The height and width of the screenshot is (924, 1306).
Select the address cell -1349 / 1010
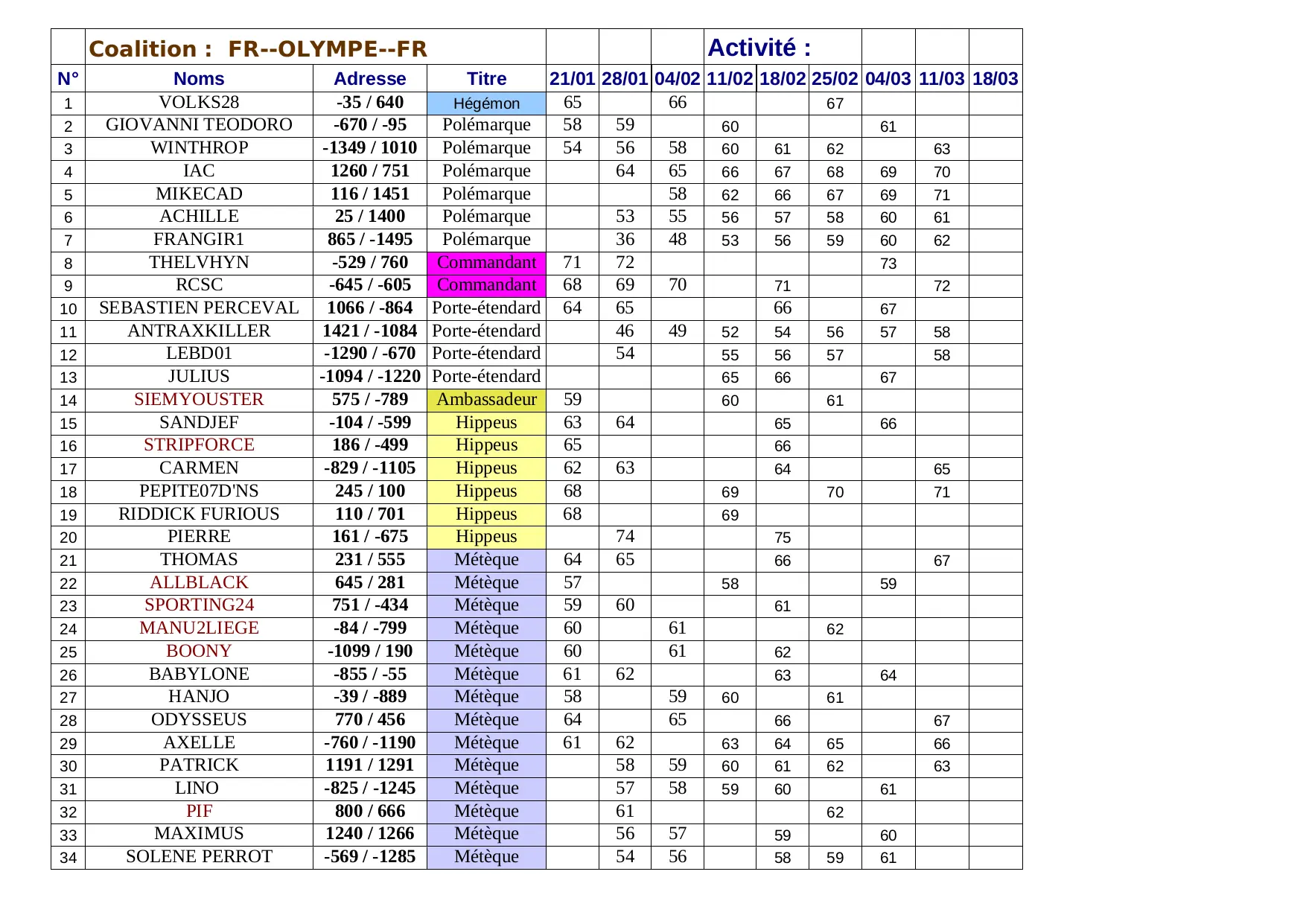pos(369,148)
